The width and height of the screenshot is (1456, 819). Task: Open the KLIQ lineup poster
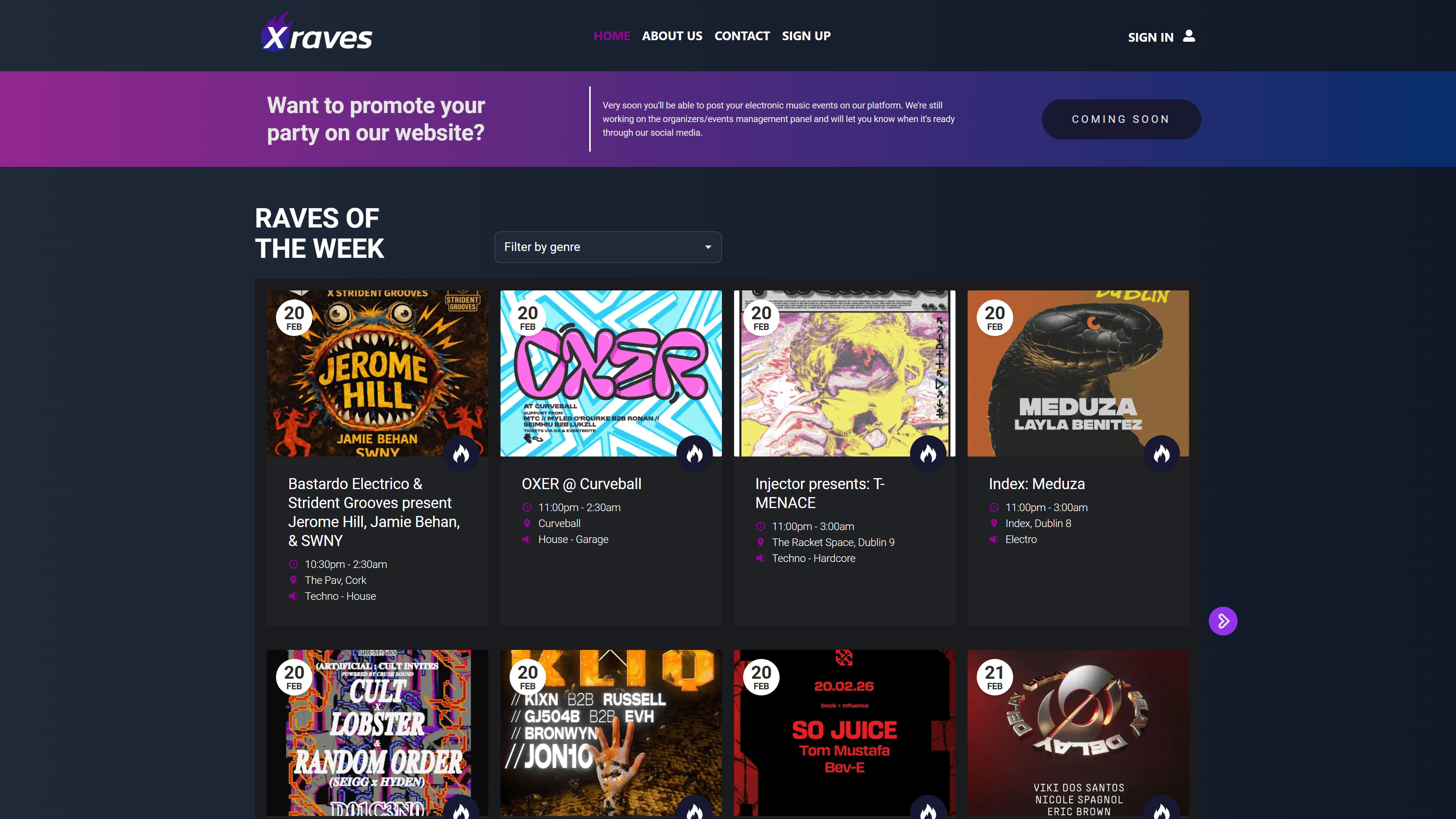[611, 733]
